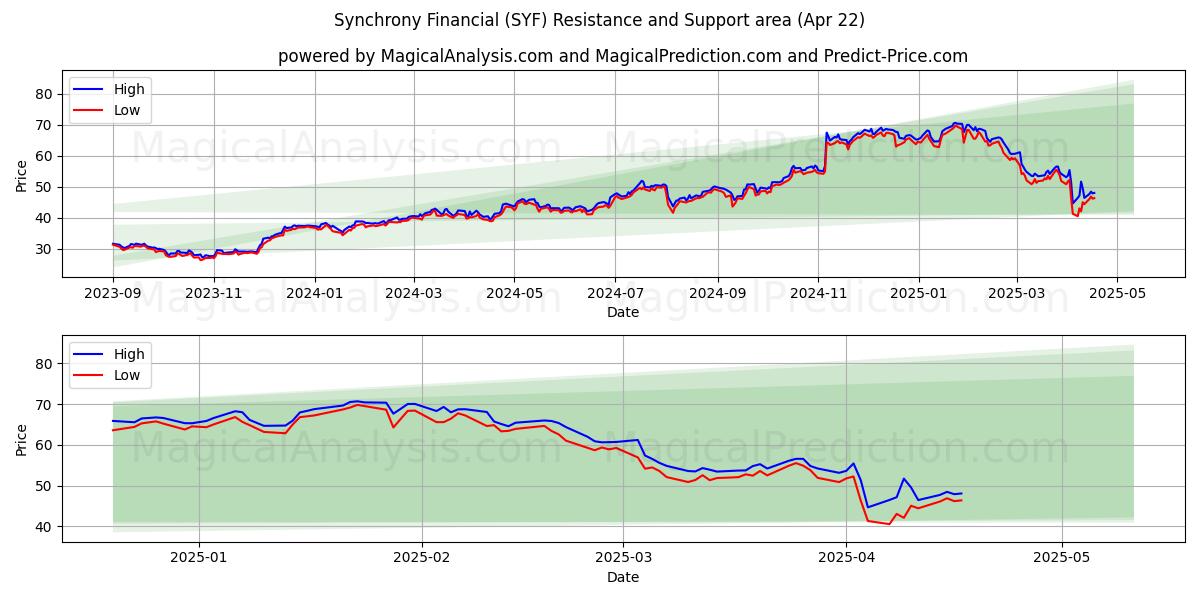
Task: Click the '2023-09' date tick label
Action: pos(113,293)
